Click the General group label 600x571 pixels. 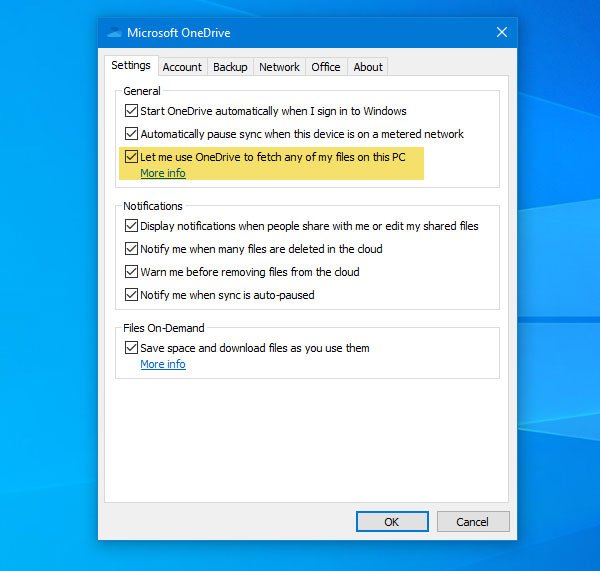142,91
